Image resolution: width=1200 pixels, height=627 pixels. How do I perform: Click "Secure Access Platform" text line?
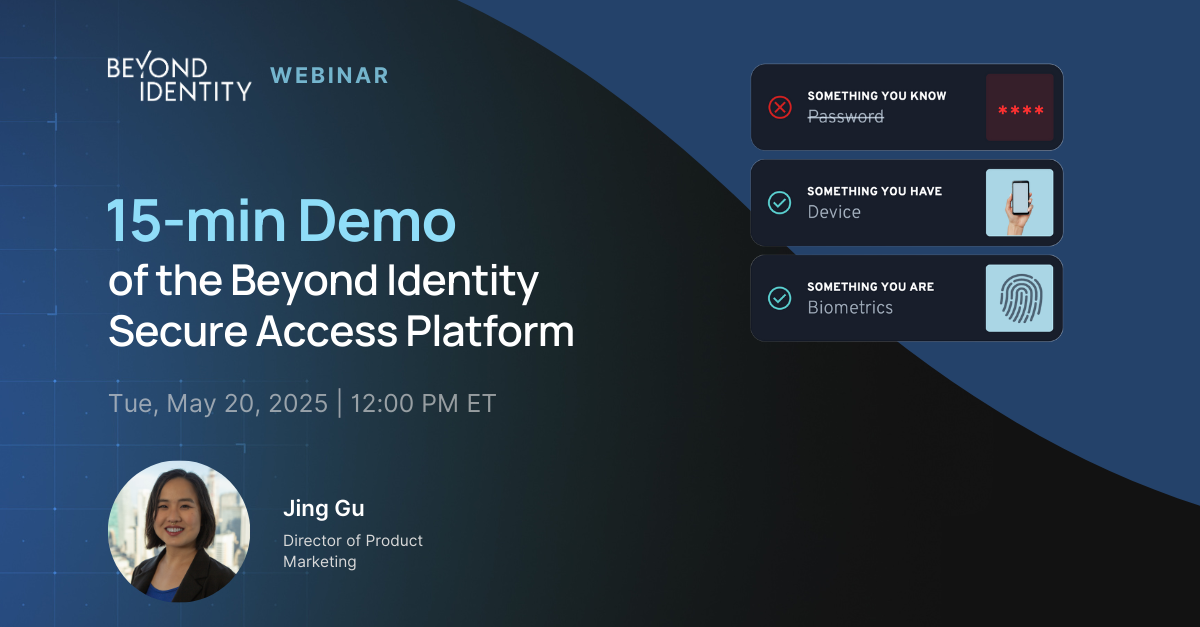click(341, 332)
